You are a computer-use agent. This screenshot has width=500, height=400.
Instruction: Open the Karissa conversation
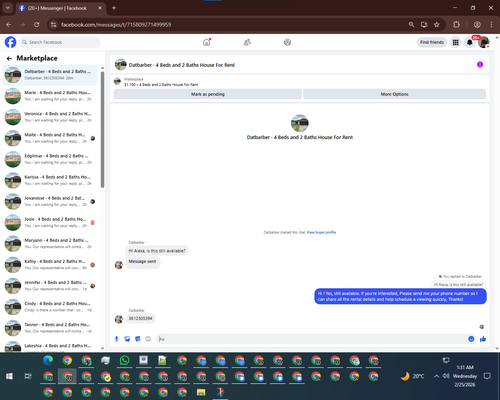click(x=50, y=180)
